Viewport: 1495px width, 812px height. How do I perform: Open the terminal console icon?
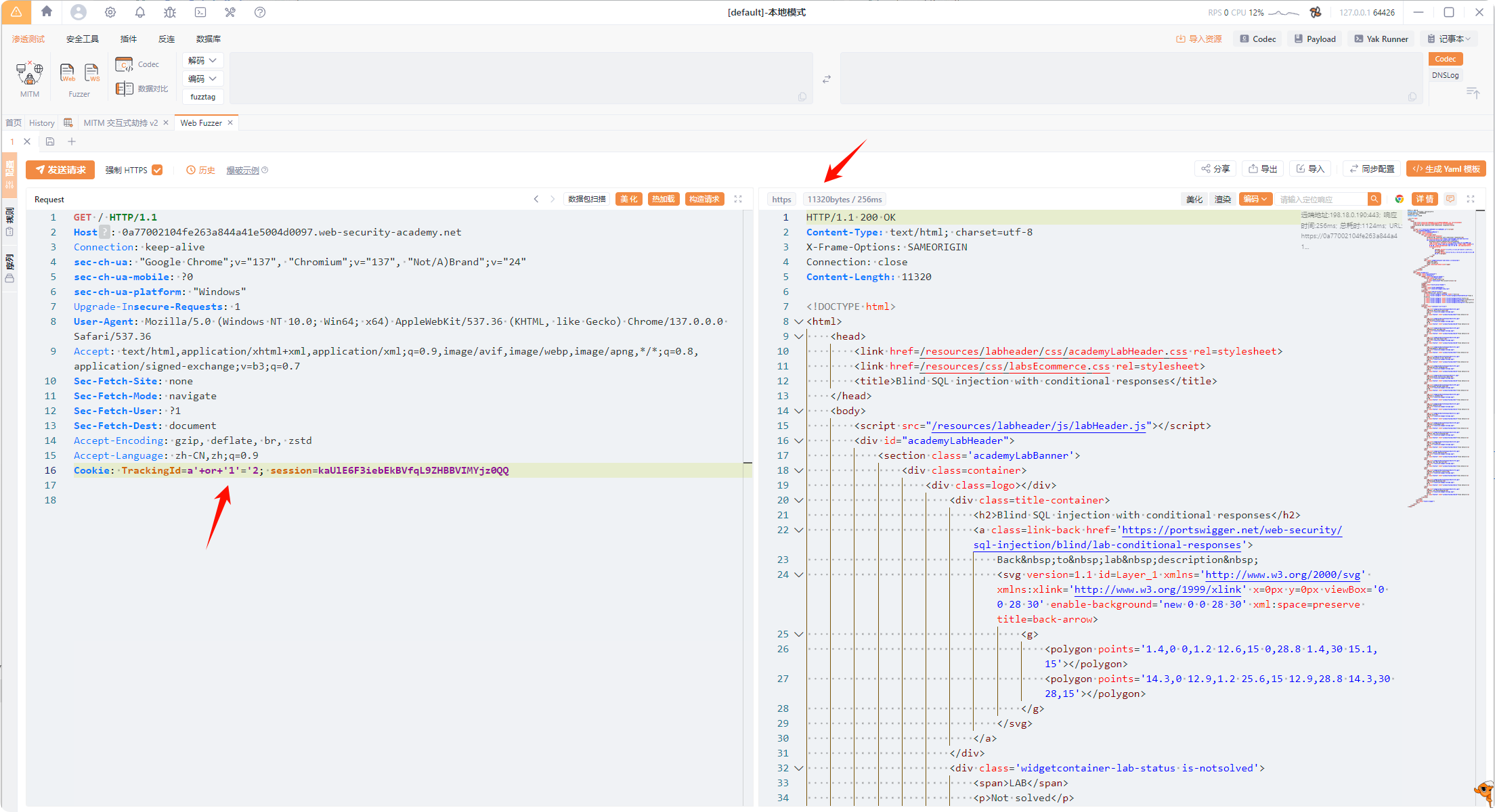(x=200, y=12)
